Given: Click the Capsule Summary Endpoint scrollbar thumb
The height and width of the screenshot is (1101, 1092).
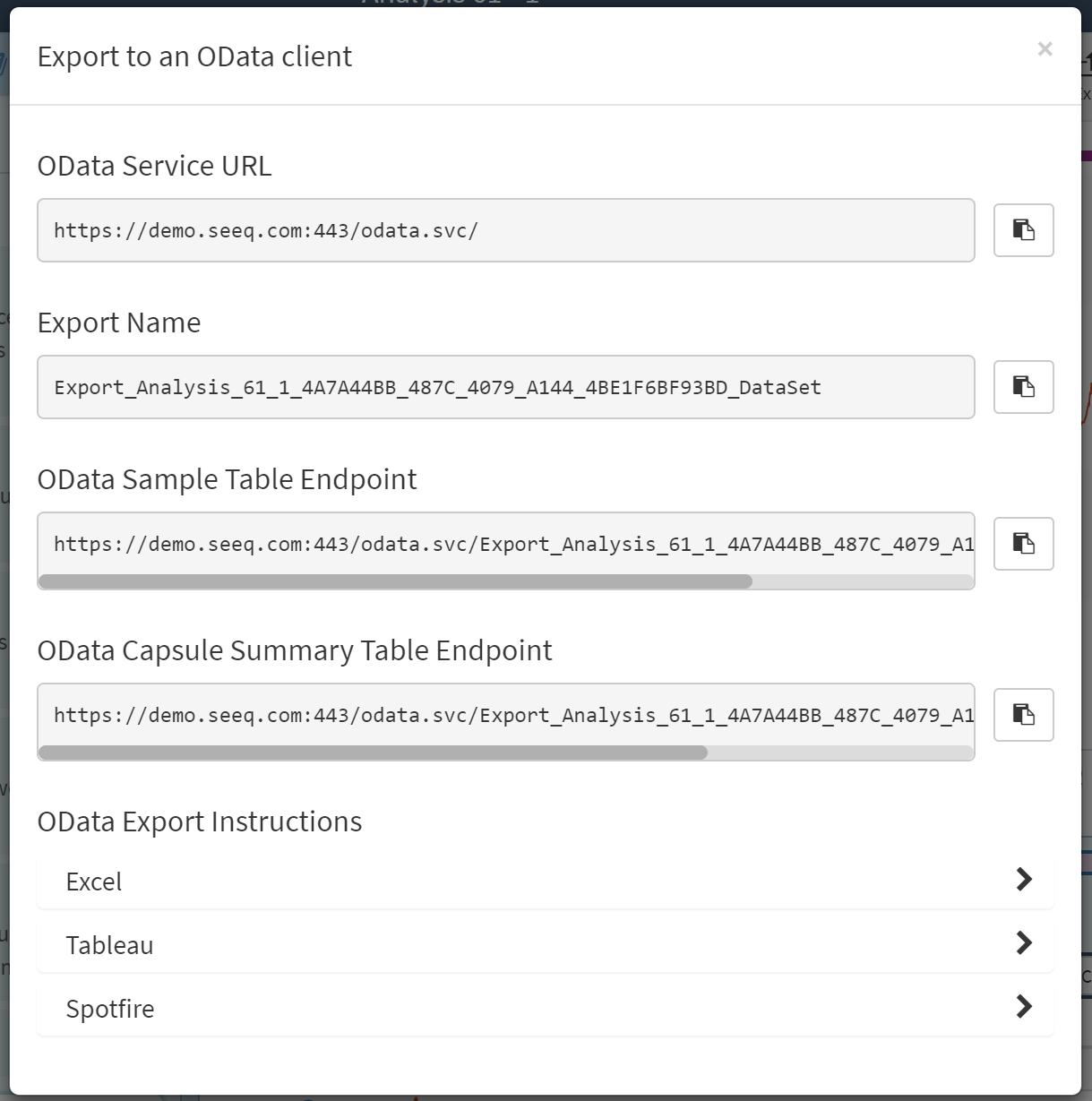Looking at the screenshot, I should point(373,753).
